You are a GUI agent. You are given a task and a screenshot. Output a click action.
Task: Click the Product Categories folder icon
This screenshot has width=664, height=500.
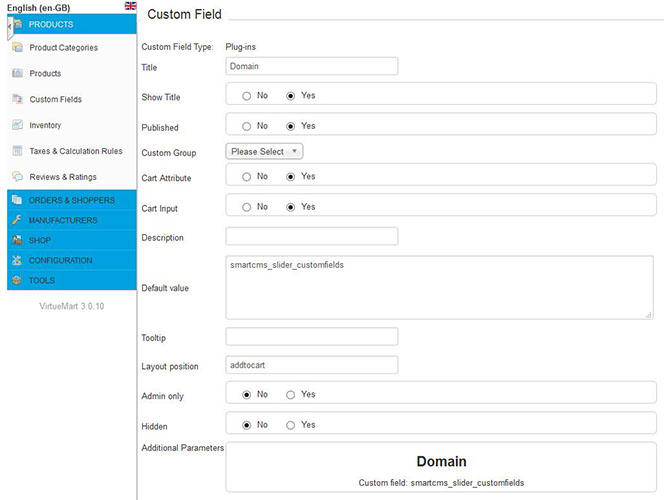tap(17, 47)
